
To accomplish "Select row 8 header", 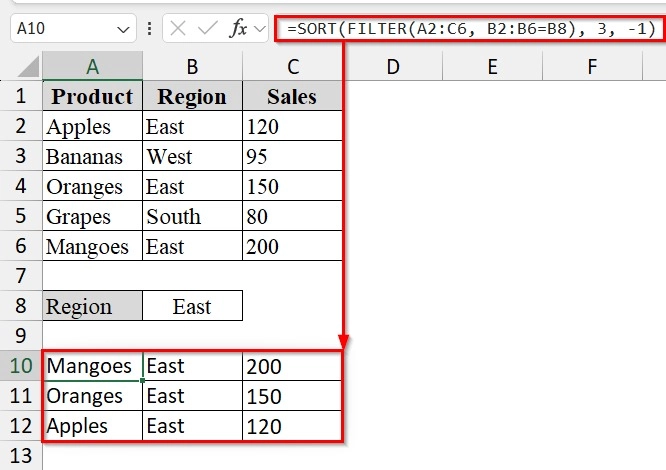I will (20, 307).
